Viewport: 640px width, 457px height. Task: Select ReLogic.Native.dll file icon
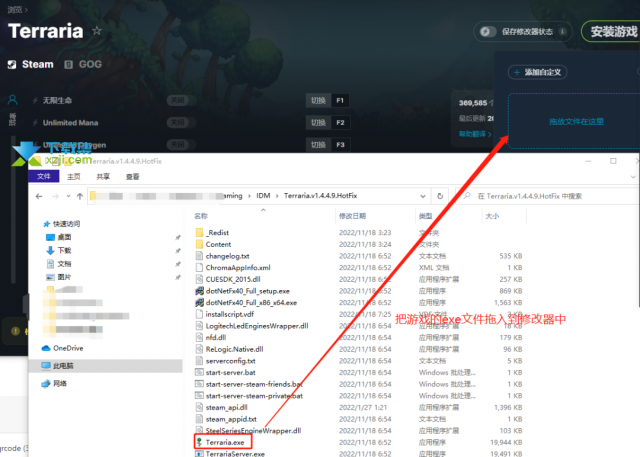(x=199, y=349)
